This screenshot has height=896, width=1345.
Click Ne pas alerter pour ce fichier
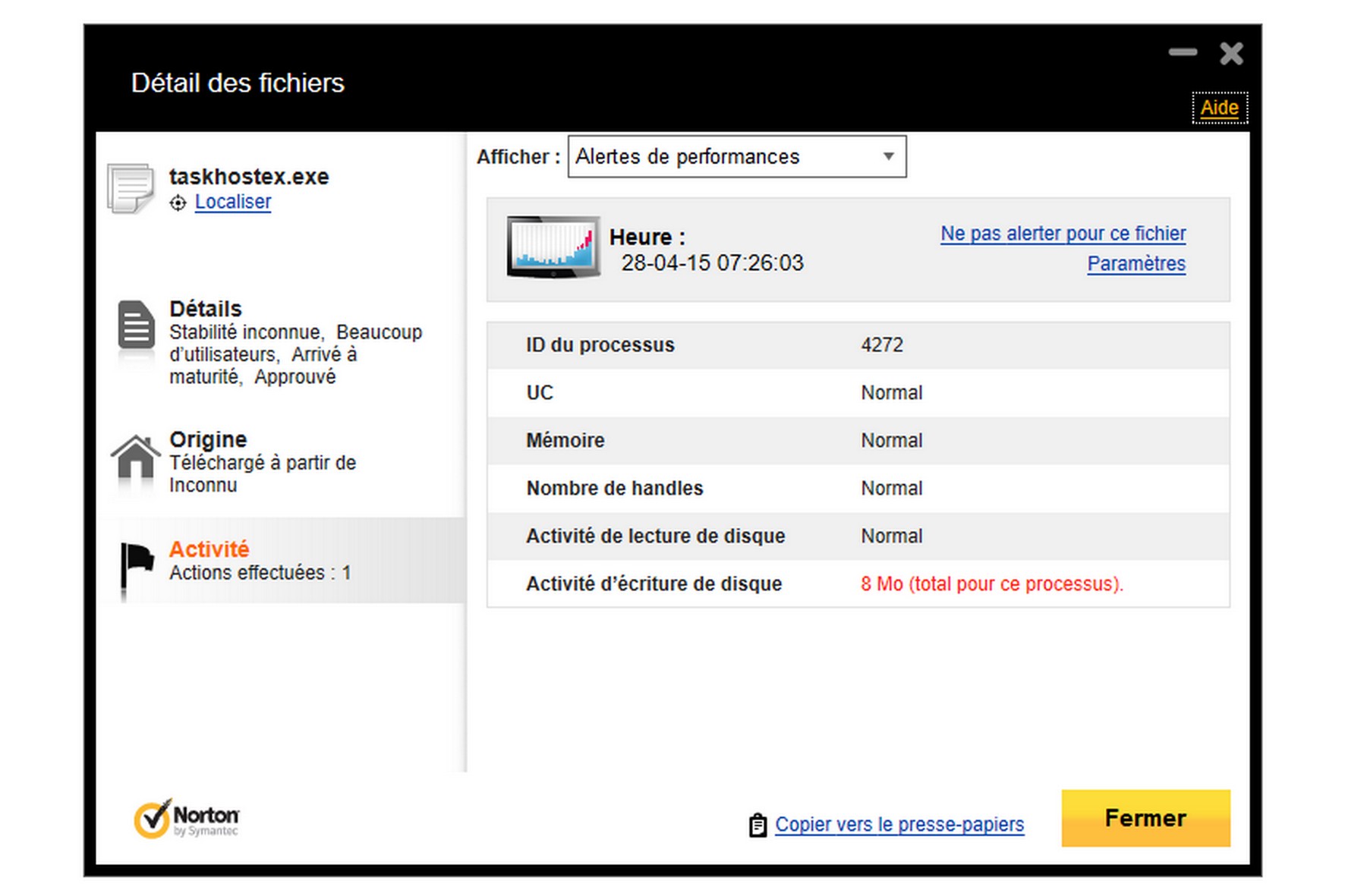click(x=1063, y=234)
